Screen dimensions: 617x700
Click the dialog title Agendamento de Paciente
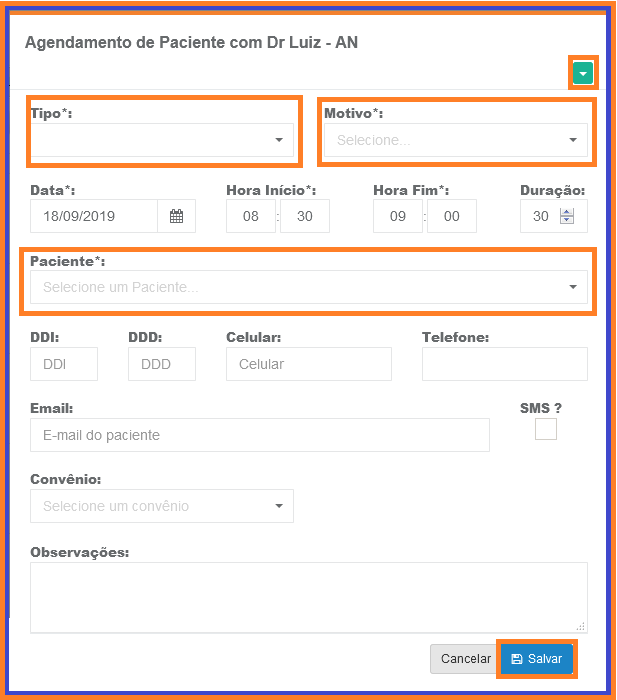(x=191, y=42)
